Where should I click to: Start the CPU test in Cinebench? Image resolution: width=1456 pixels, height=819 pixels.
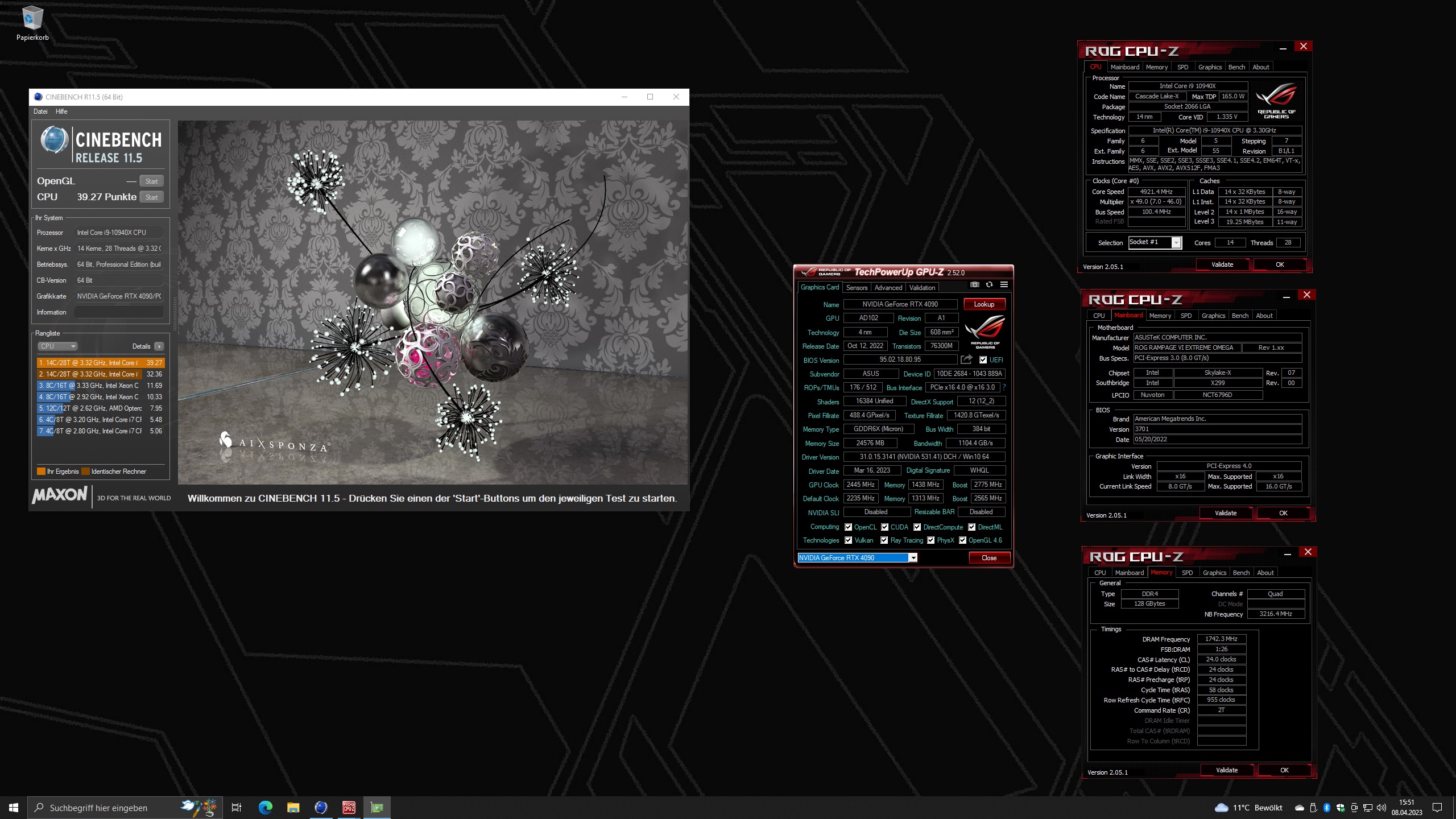pyautogui.click(x=151, y=197)
